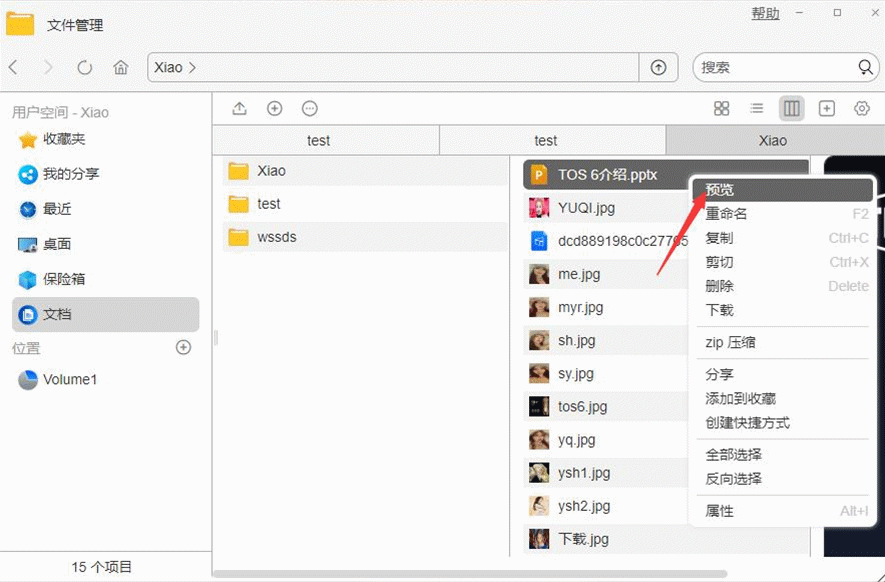Choose 复制 (Copy) in context menu
The height and width of the screenshot is (582, 885).
point(782,238)
